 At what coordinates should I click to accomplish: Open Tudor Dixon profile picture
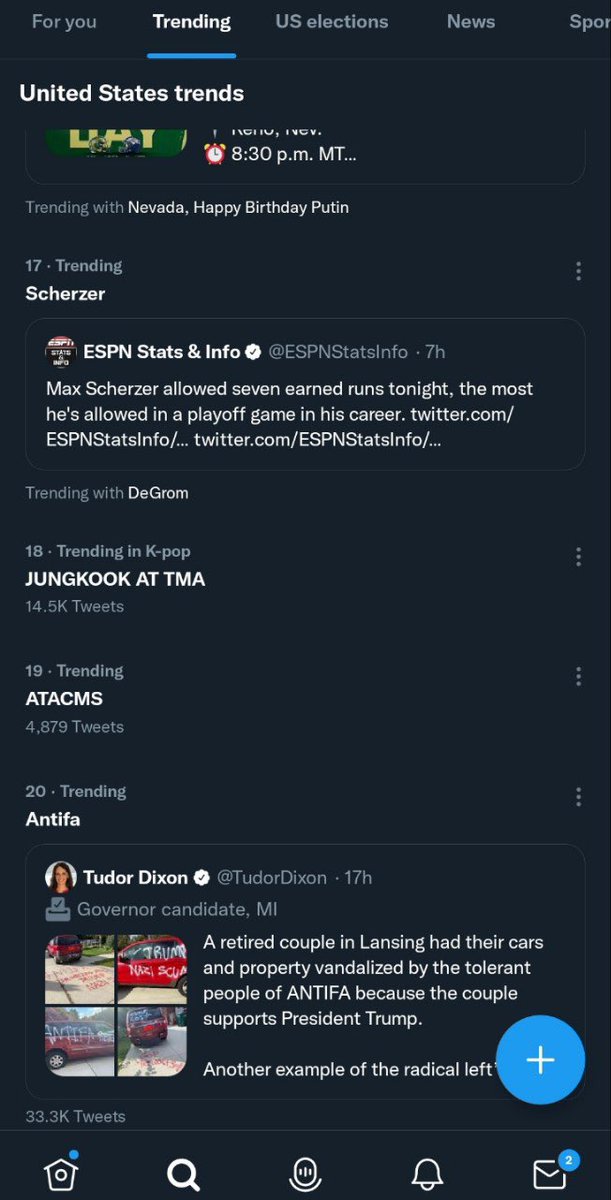(61, 877)
